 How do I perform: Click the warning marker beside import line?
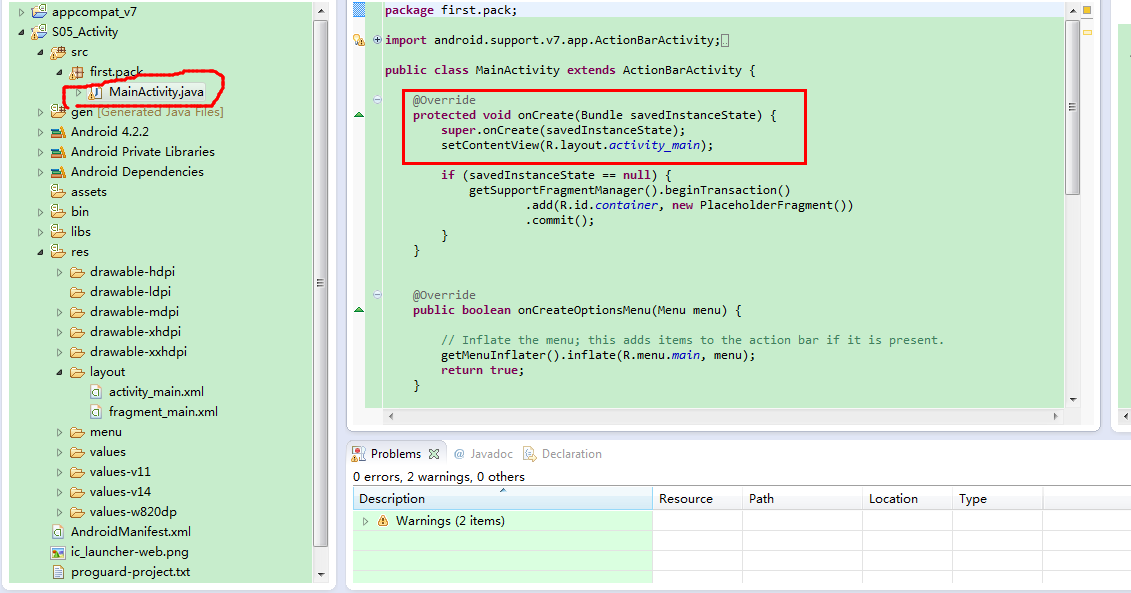coord(358,40)
